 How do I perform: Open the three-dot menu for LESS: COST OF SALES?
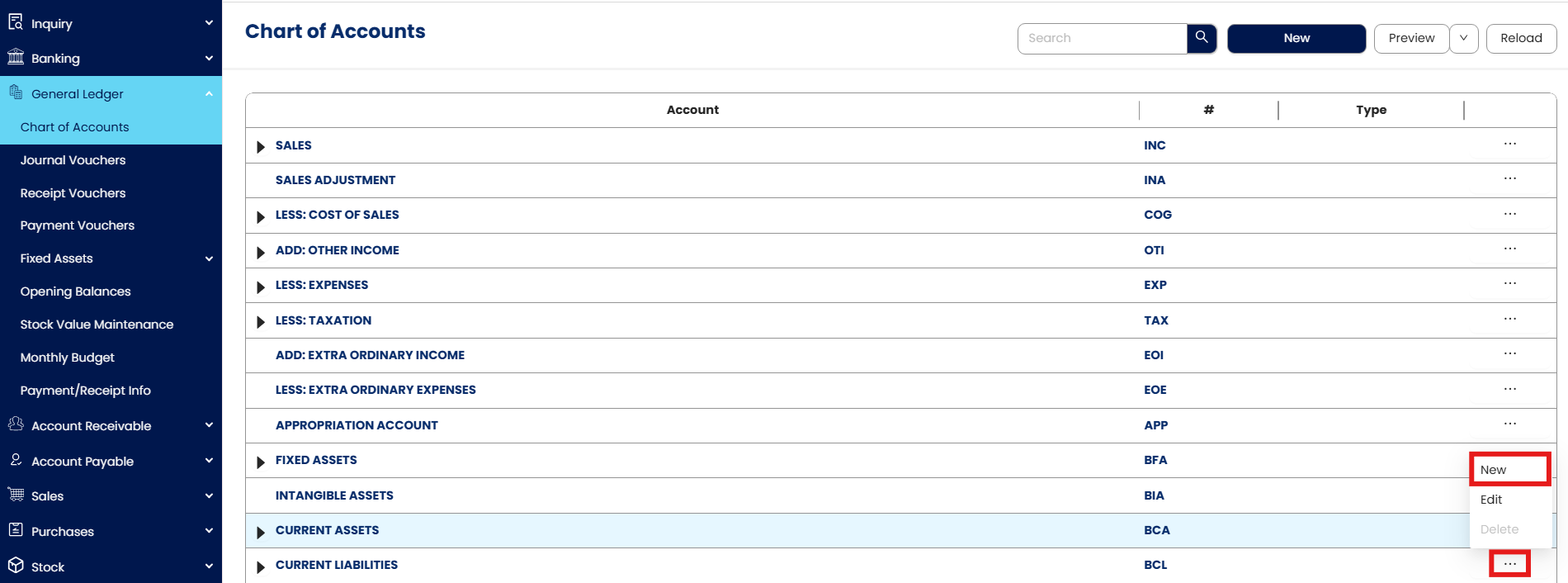1509,214
